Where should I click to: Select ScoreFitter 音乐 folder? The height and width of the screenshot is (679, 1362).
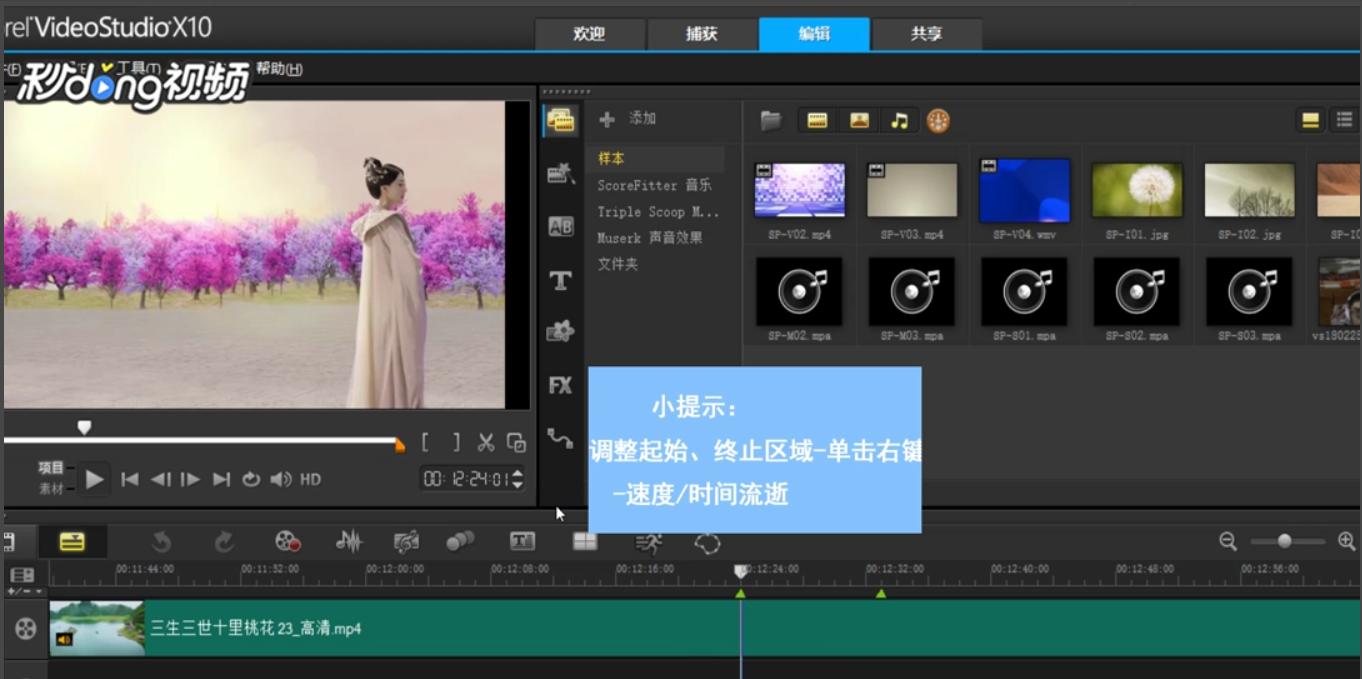click(x=655, y=185)
